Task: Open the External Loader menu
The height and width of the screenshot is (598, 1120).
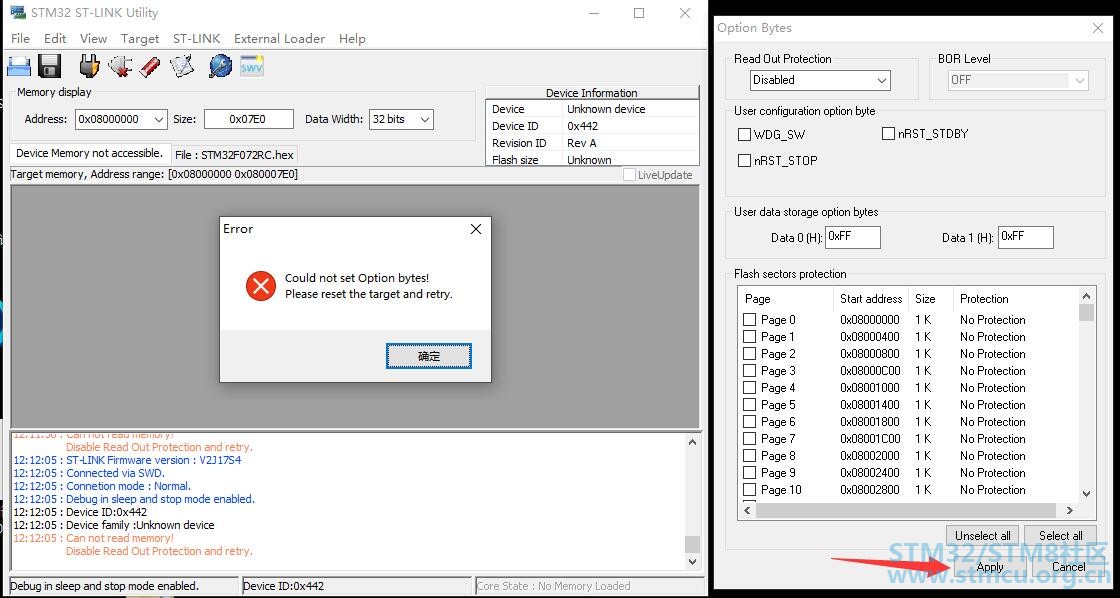Action: (279, 39)
